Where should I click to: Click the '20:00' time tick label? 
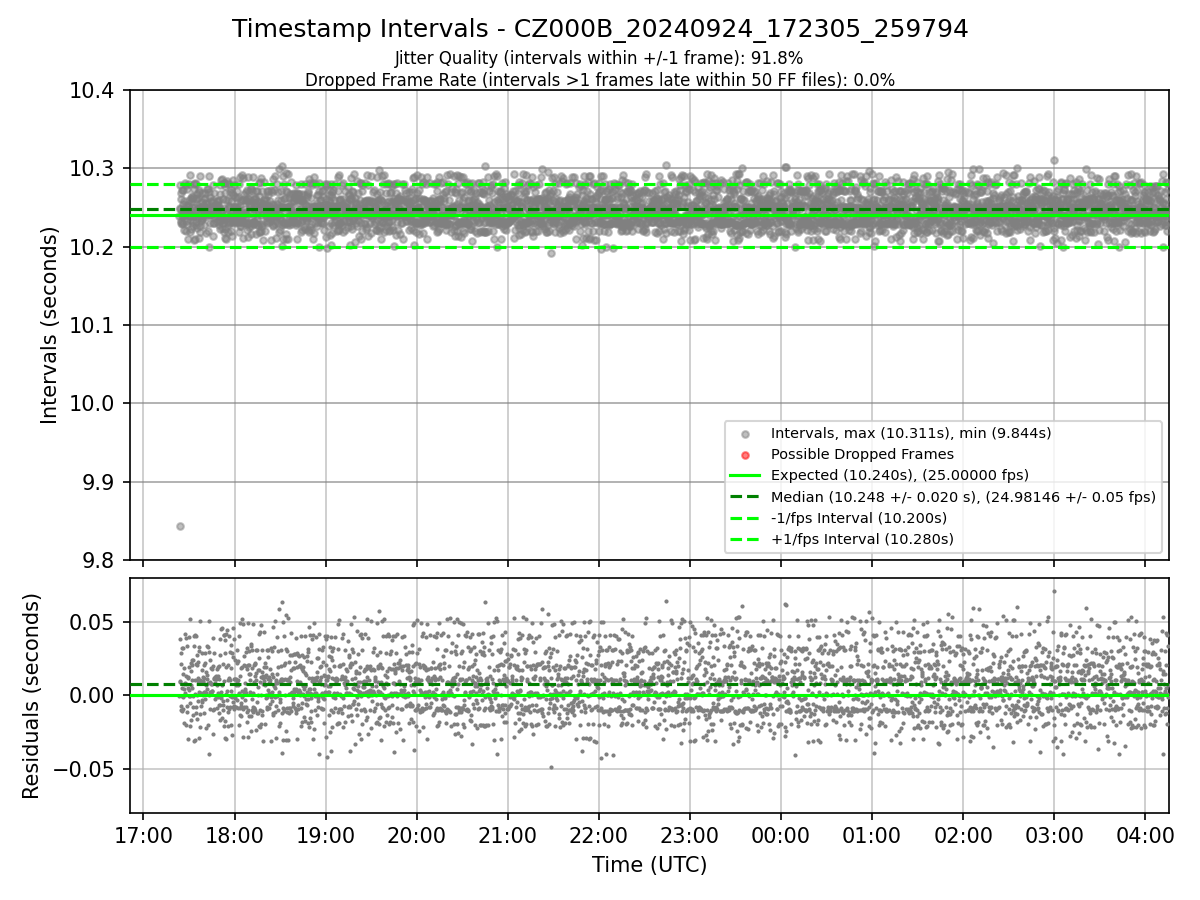[416, 834]
